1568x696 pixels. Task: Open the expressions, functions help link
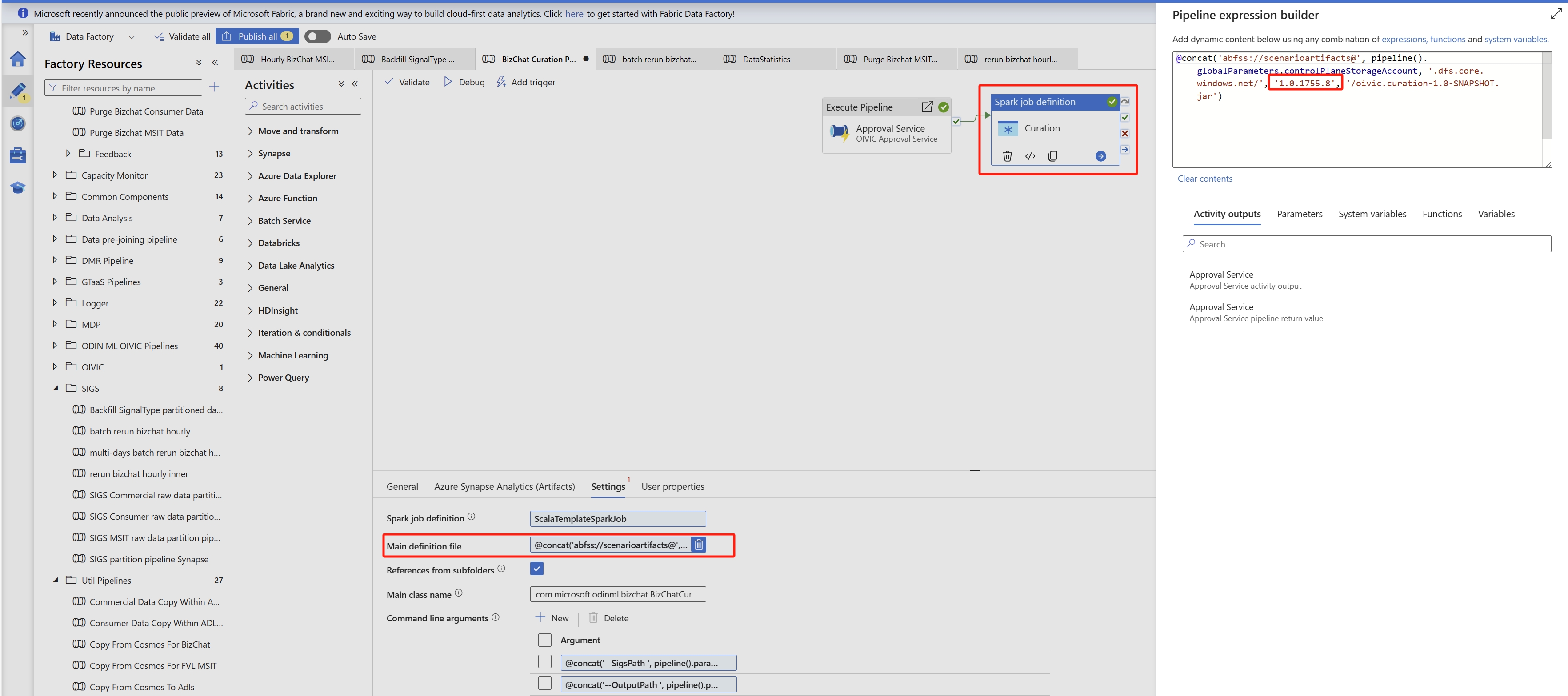[x=1423, y=39]
